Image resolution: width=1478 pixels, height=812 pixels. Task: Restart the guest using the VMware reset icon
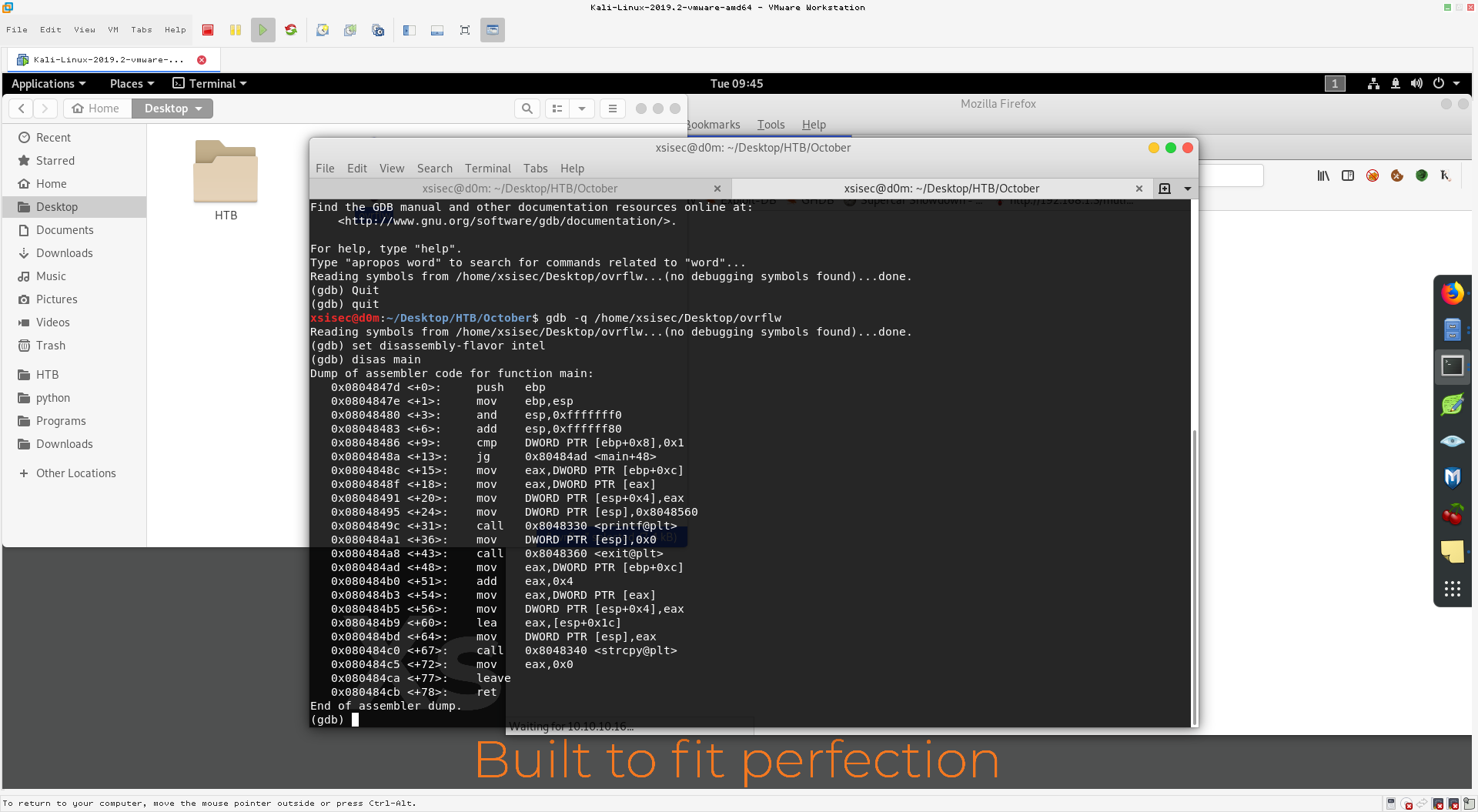[x=291, y=30]
